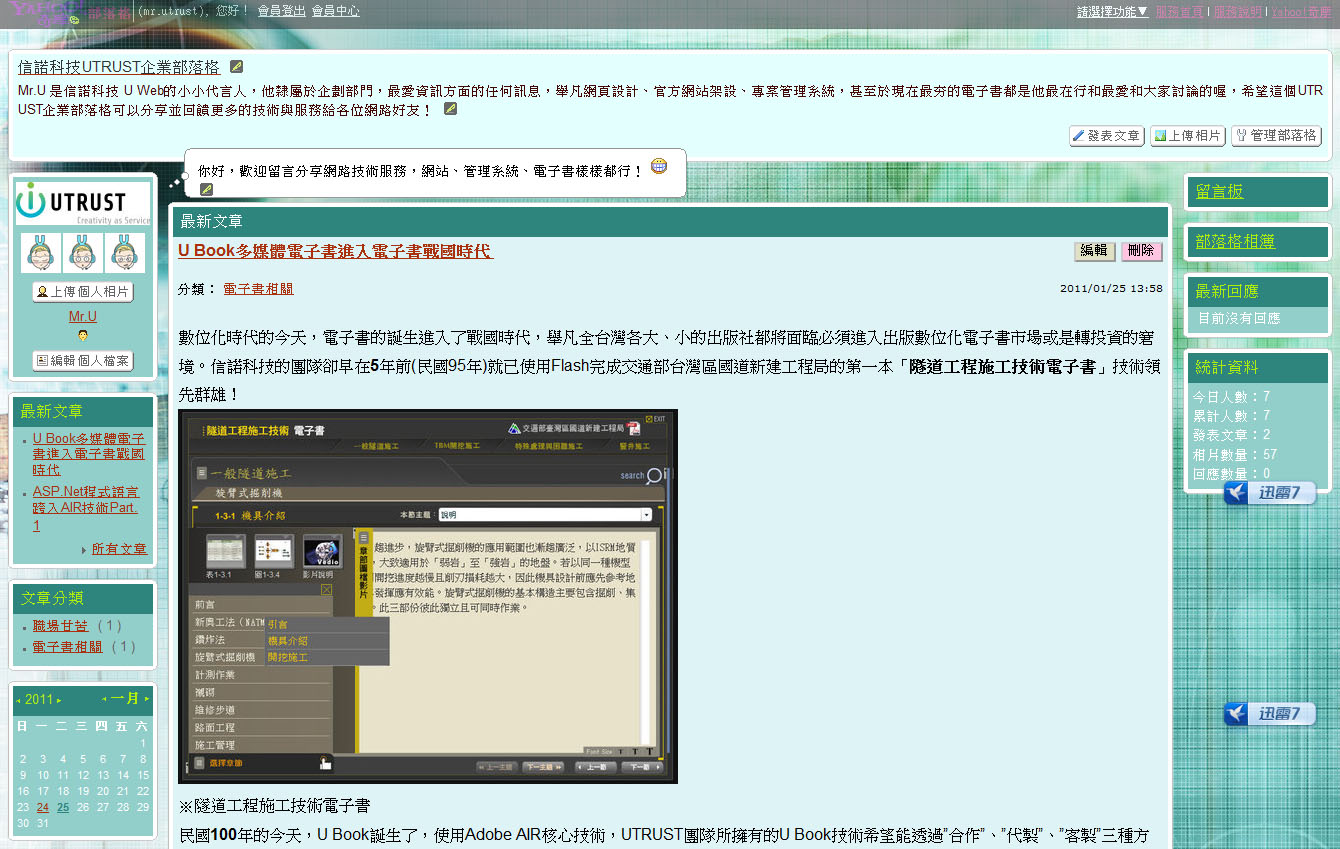This screenshot has height=849, width=1340.
Task: Click the pencil icon beside the blog title
Action: [236, 67]
